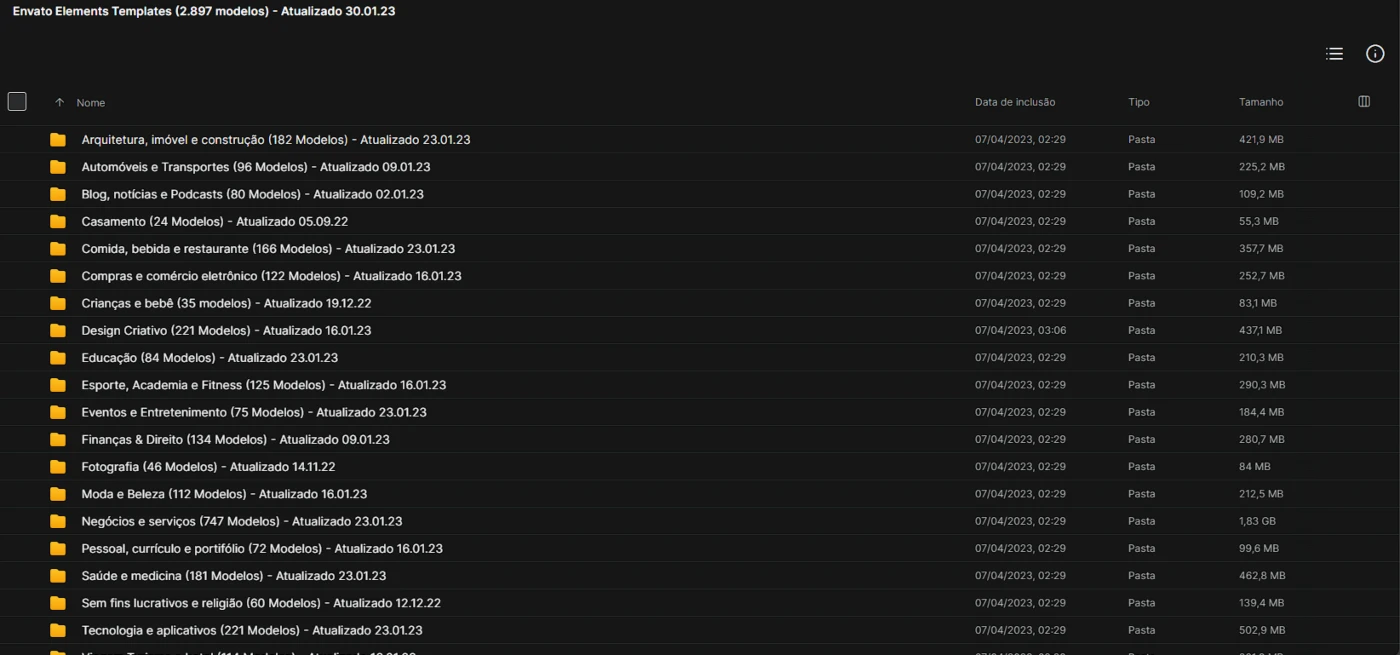Click folder icon for Crianças e bebê
The height and width of the screenshot is (655, 1400).
point(58,303)
